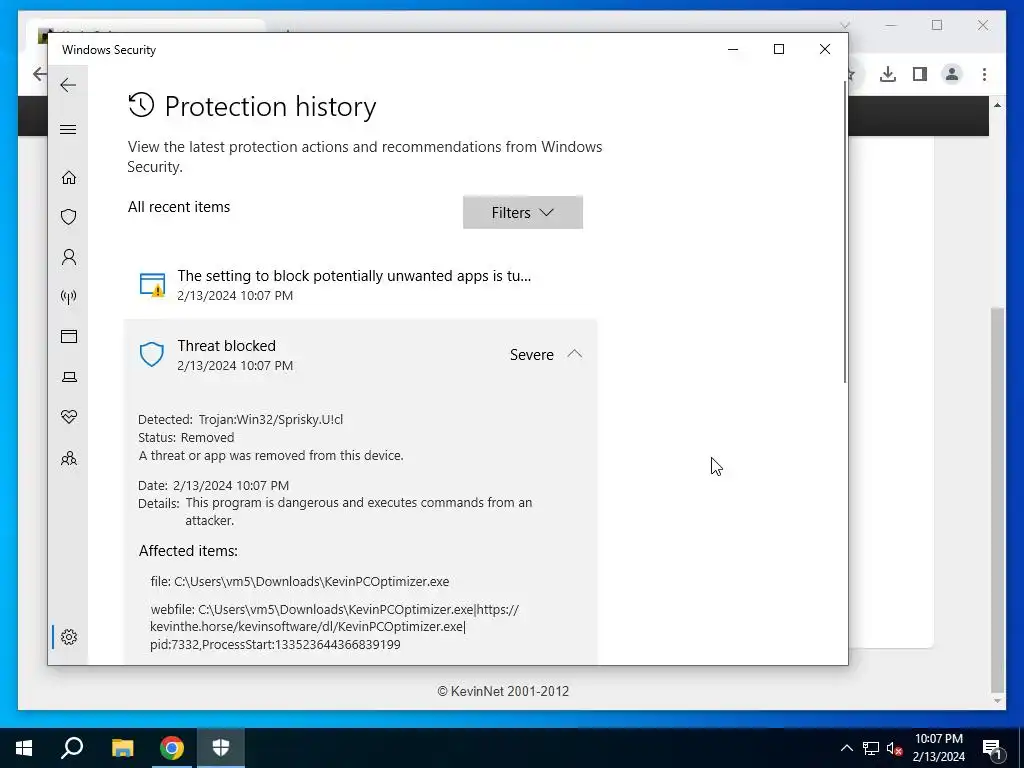
Task: Click the webfile path entry
Action: (x=334, y=627)
